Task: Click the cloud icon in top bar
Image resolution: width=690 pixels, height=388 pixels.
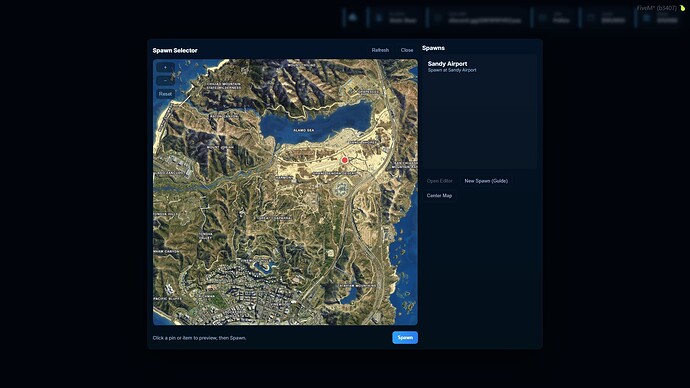Action: (353, 18)
